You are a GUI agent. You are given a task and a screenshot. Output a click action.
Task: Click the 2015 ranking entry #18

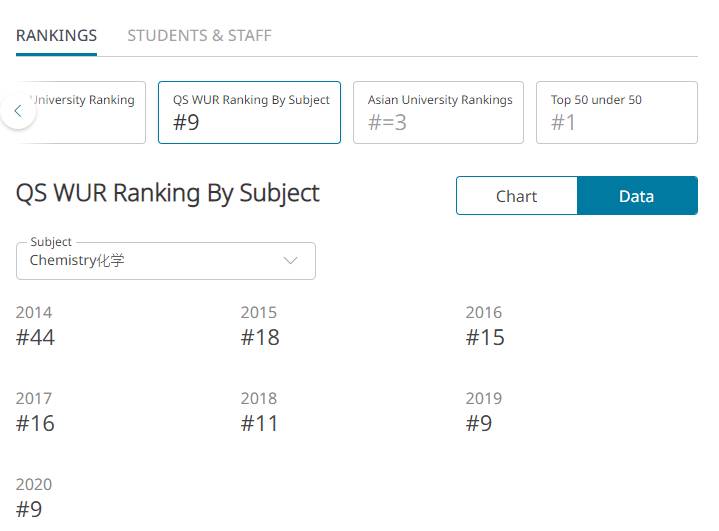pos(260,338)
